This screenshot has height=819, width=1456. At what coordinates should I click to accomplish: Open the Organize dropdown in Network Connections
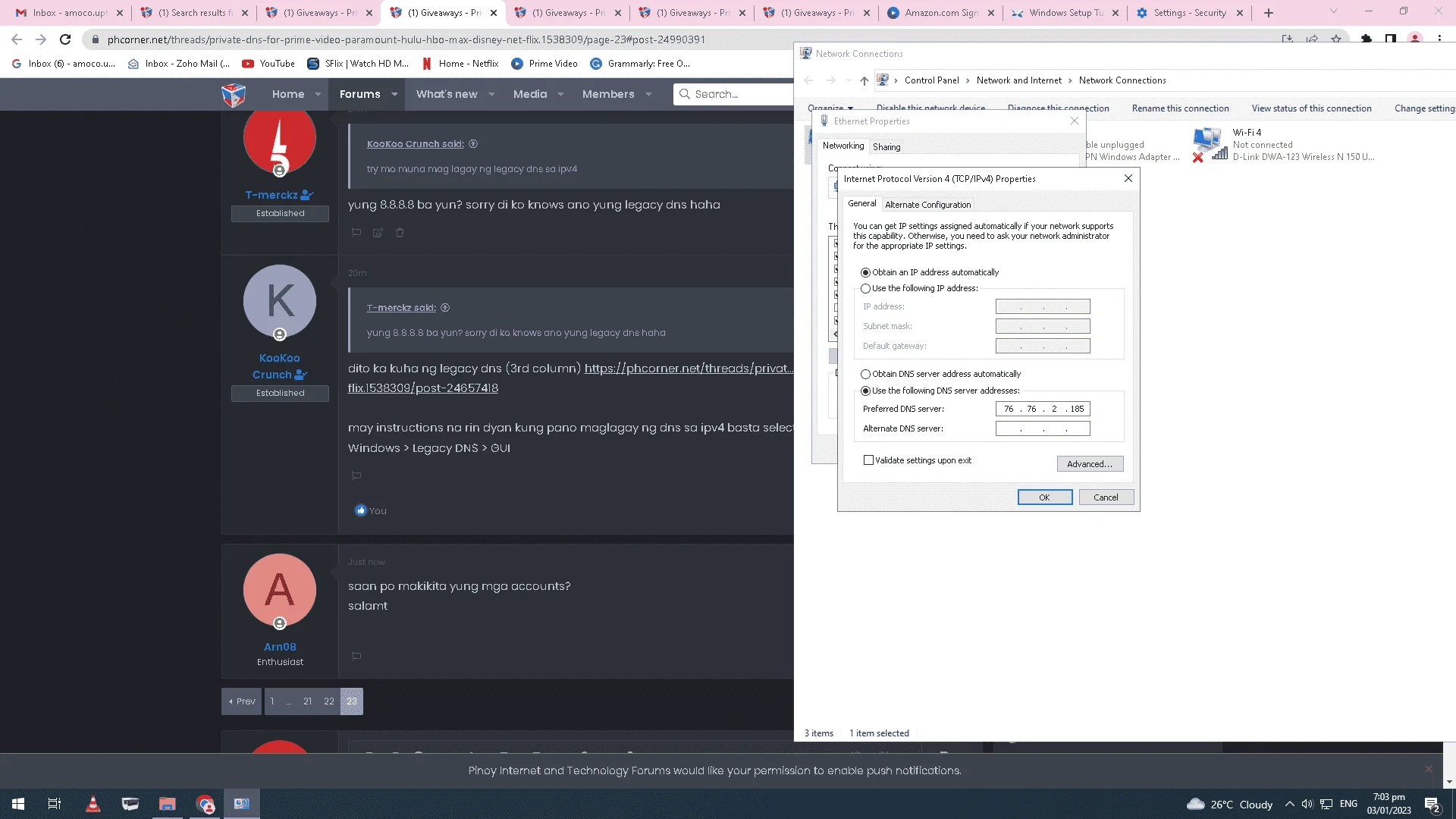pos(830,108)
